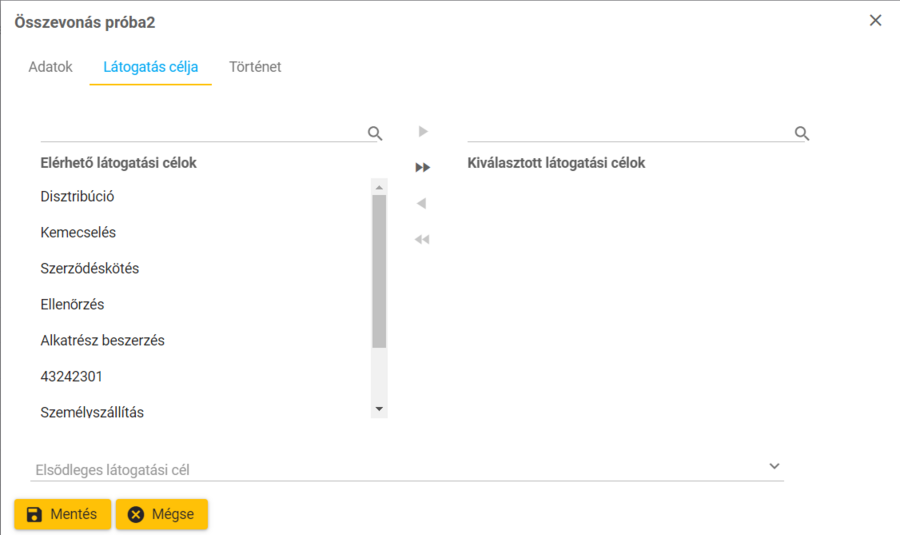Screen dimensions: 900x535
Task: Select the Alkatrész beszerzés list item
Action: tap(103, 341)
